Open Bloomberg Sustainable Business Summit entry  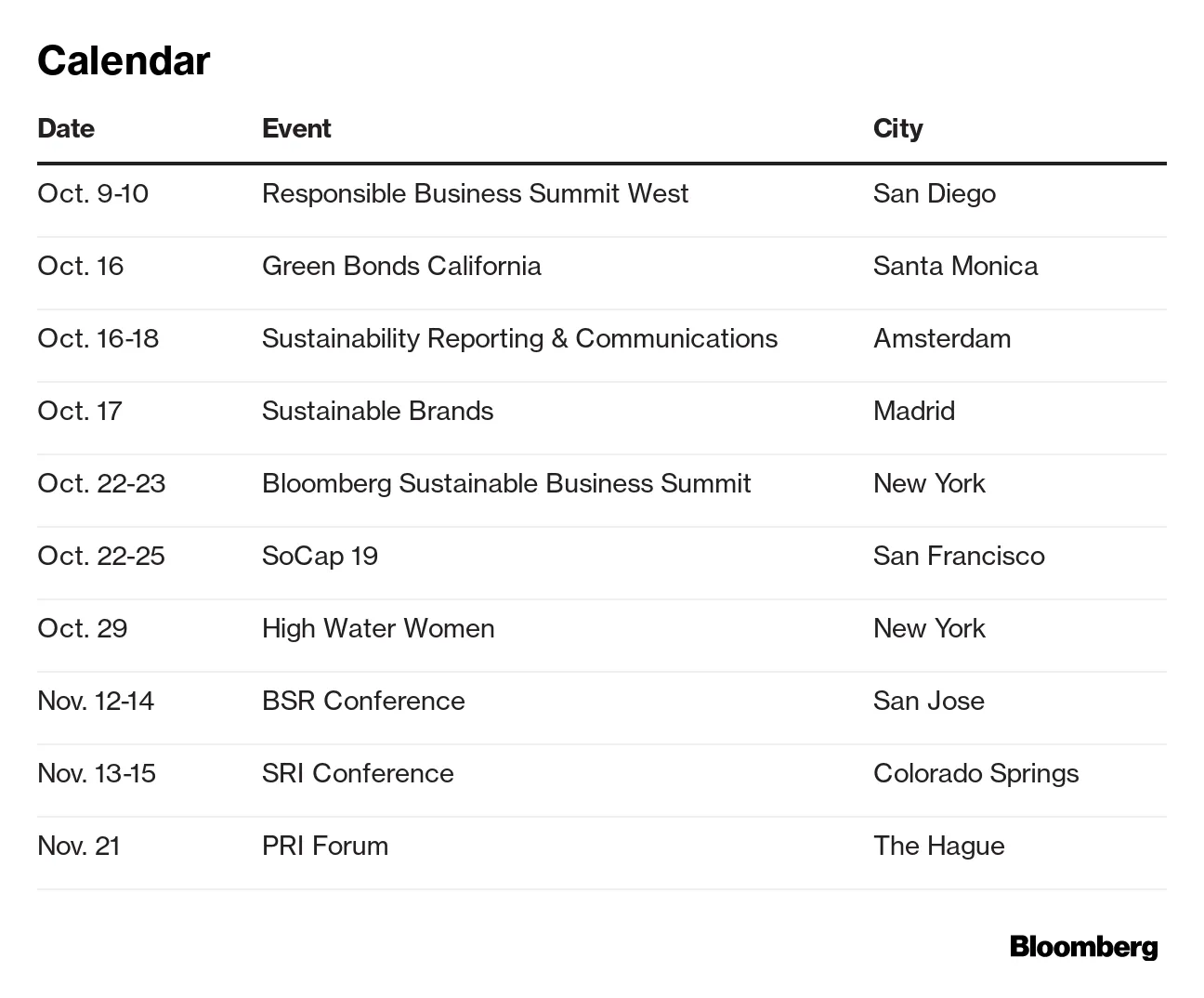(x=506, y=483)
